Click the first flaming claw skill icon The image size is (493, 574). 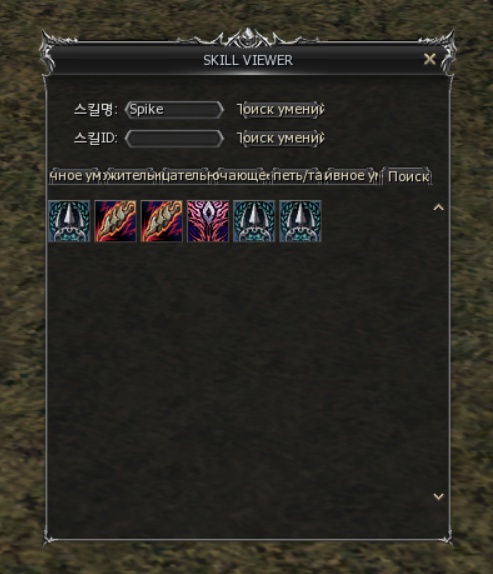click(x=115, y=221)
